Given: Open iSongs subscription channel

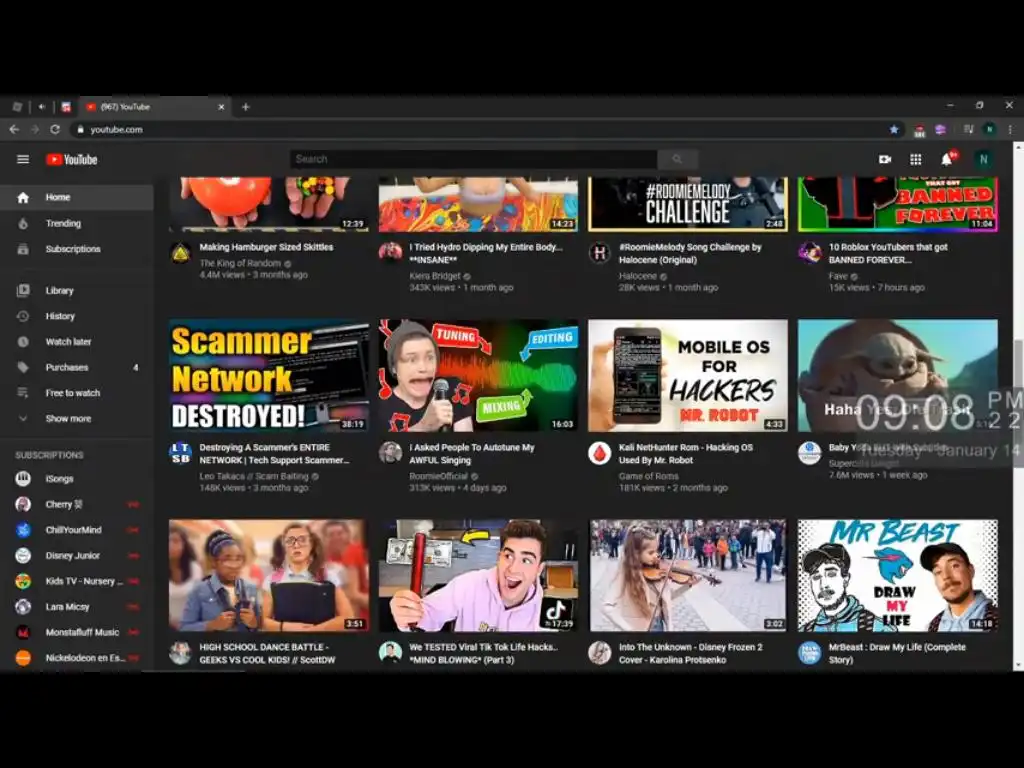Looking at the screenshot, I should click(x=76, y=479).
